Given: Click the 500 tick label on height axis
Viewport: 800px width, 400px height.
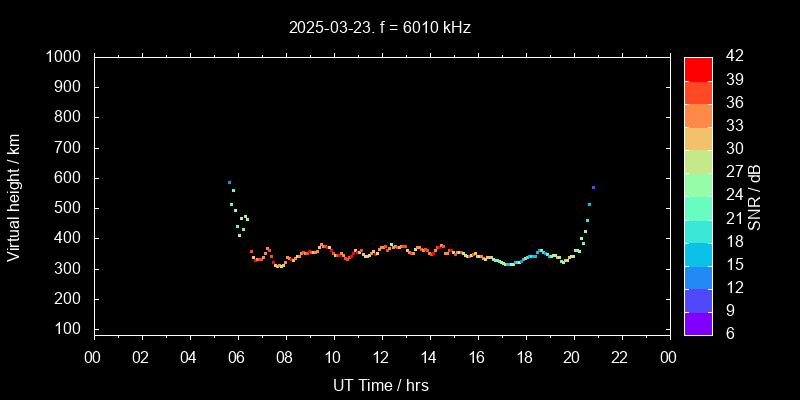Looking at the screenshot, I should [x=66, y=208].
